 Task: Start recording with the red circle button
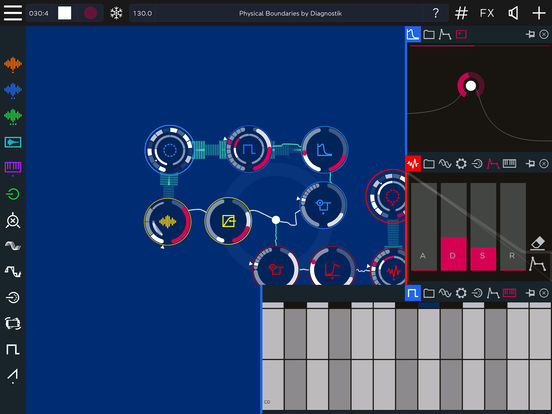(90, 13)
